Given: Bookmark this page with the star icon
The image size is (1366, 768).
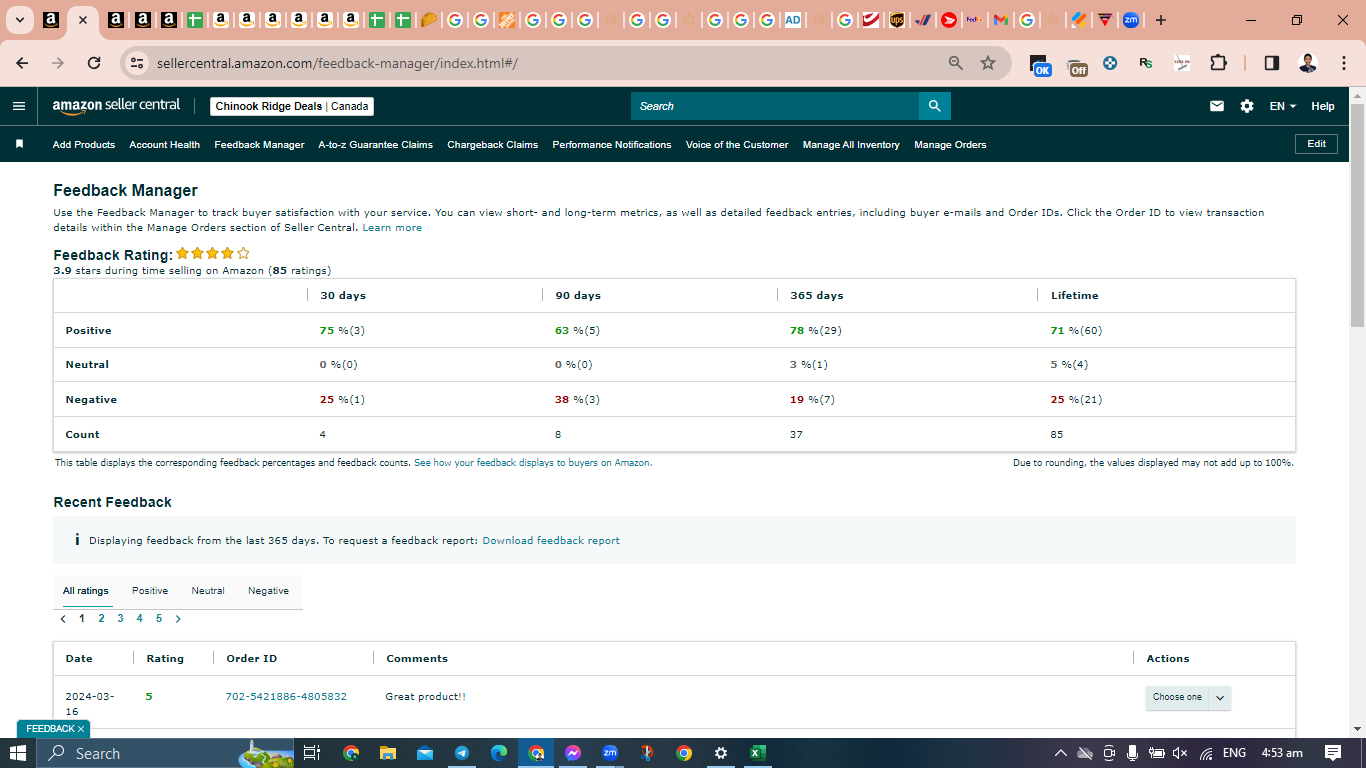Looking at the screenshot, I should pos(988,63).
